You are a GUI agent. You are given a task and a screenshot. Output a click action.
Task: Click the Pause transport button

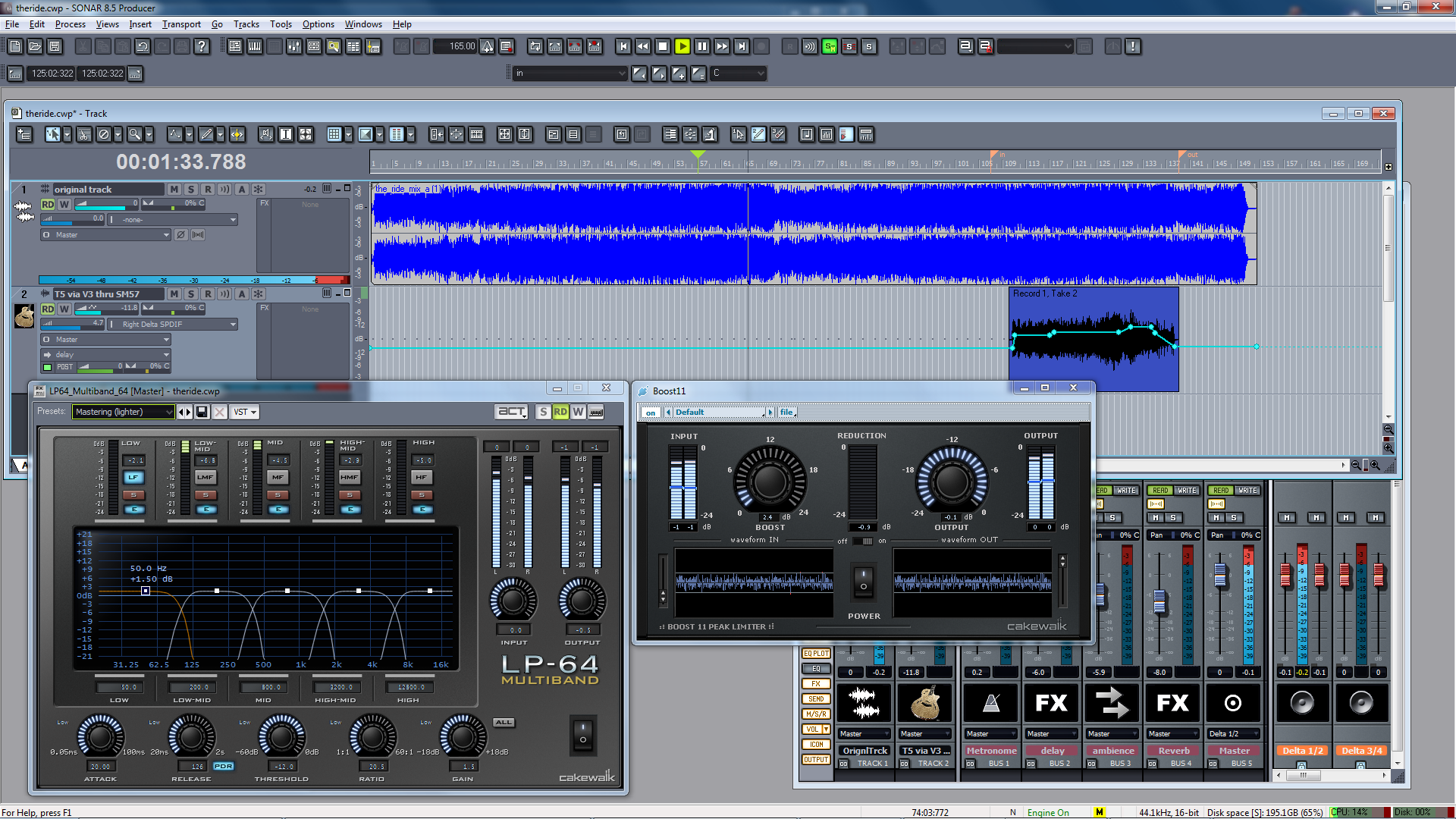tap(702, 46)
